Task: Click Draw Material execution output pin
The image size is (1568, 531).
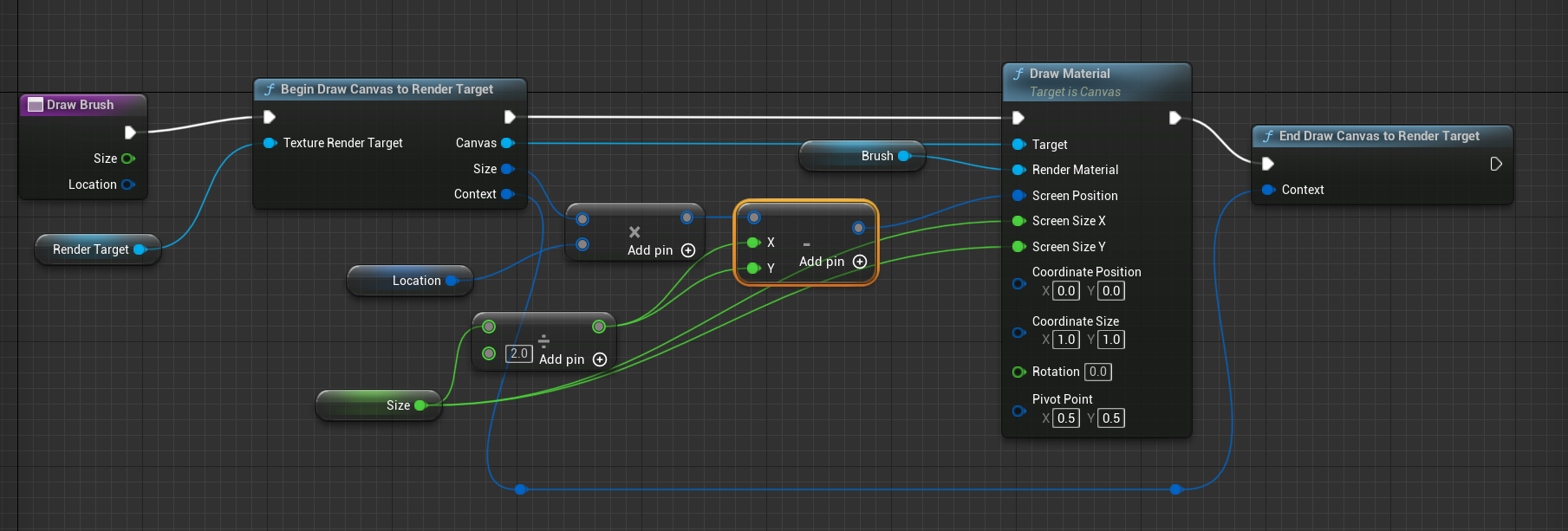Action: tap(1174, 118)
